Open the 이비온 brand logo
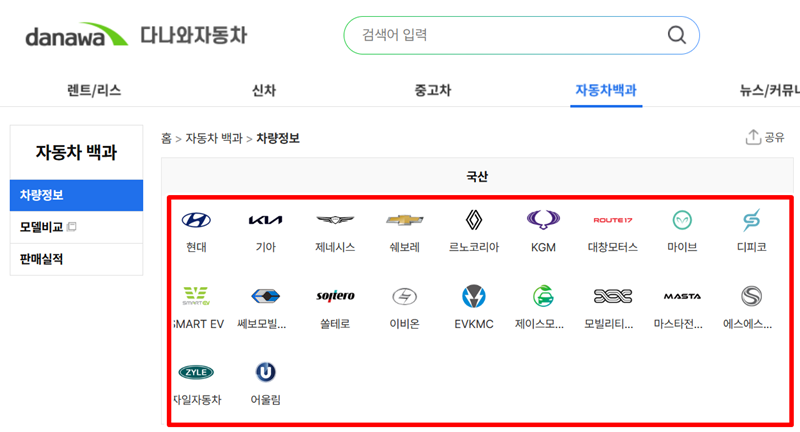This screenshot has height=432, width=800. pos(404,296)
